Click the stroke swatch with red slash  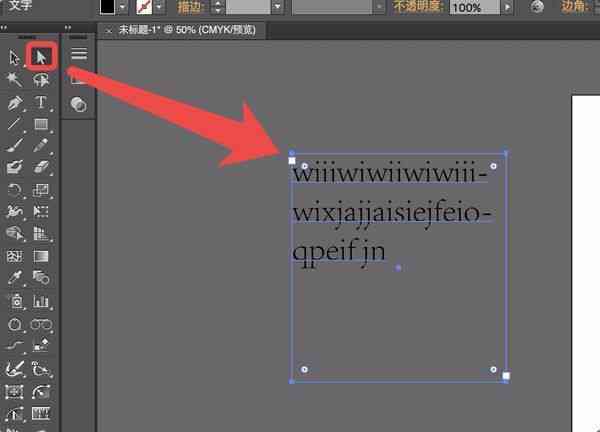click(144, 7)
